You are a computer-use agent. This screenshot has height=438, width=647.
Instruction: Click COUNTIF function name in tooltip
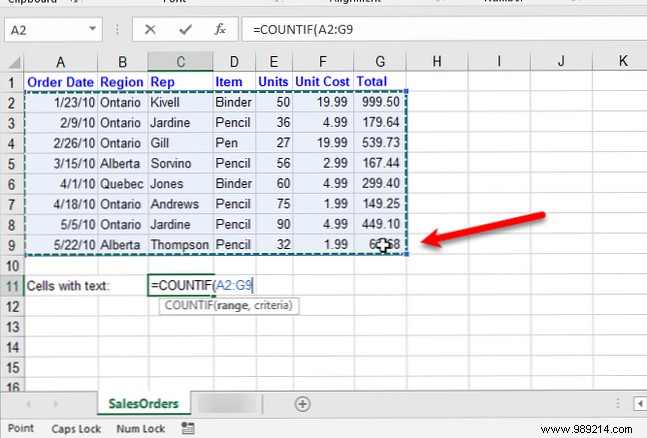point(189,305)
